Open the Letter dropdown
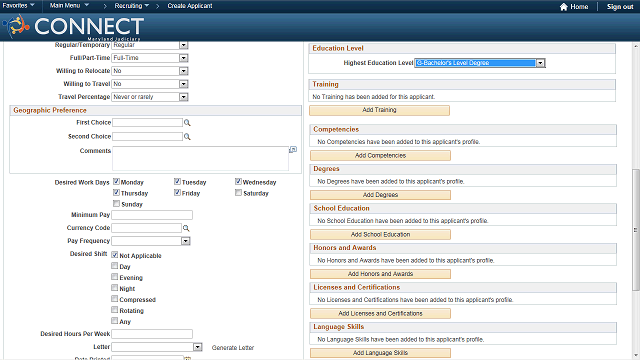Viewport: 640px width, 360px height. (x=198, y=347)
